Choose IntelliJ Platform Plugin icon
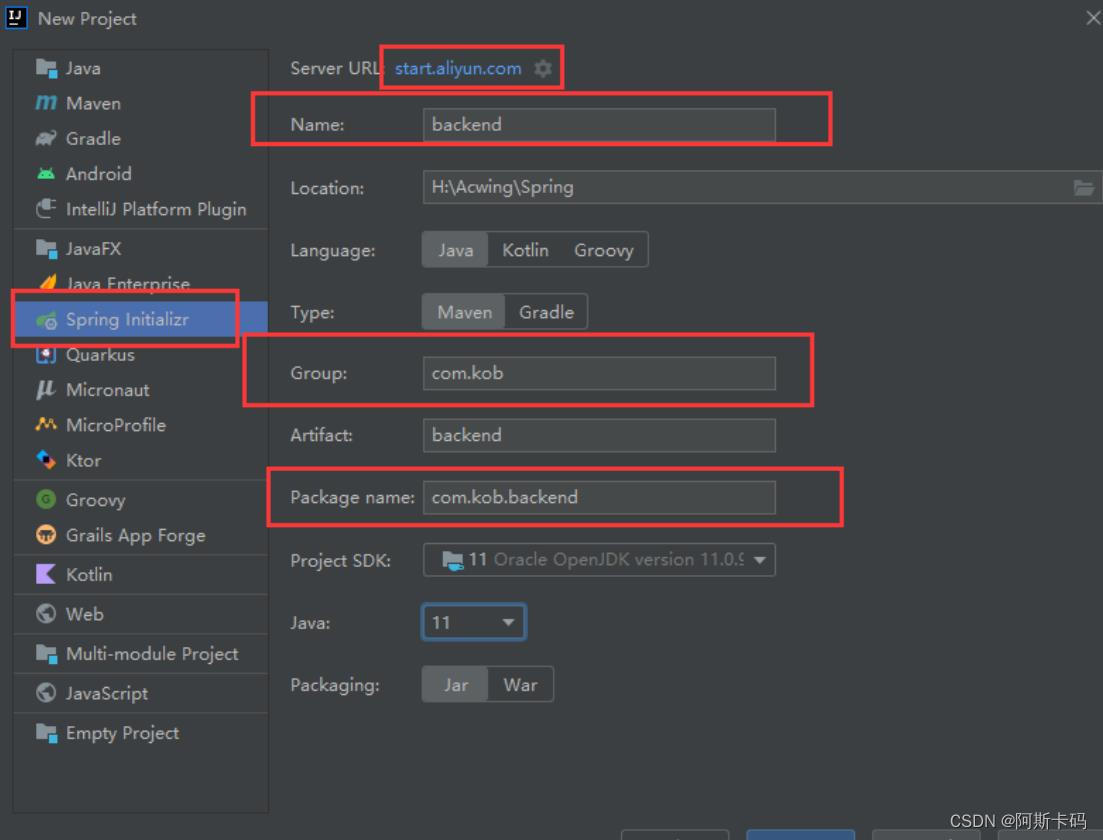 [46, 209]
